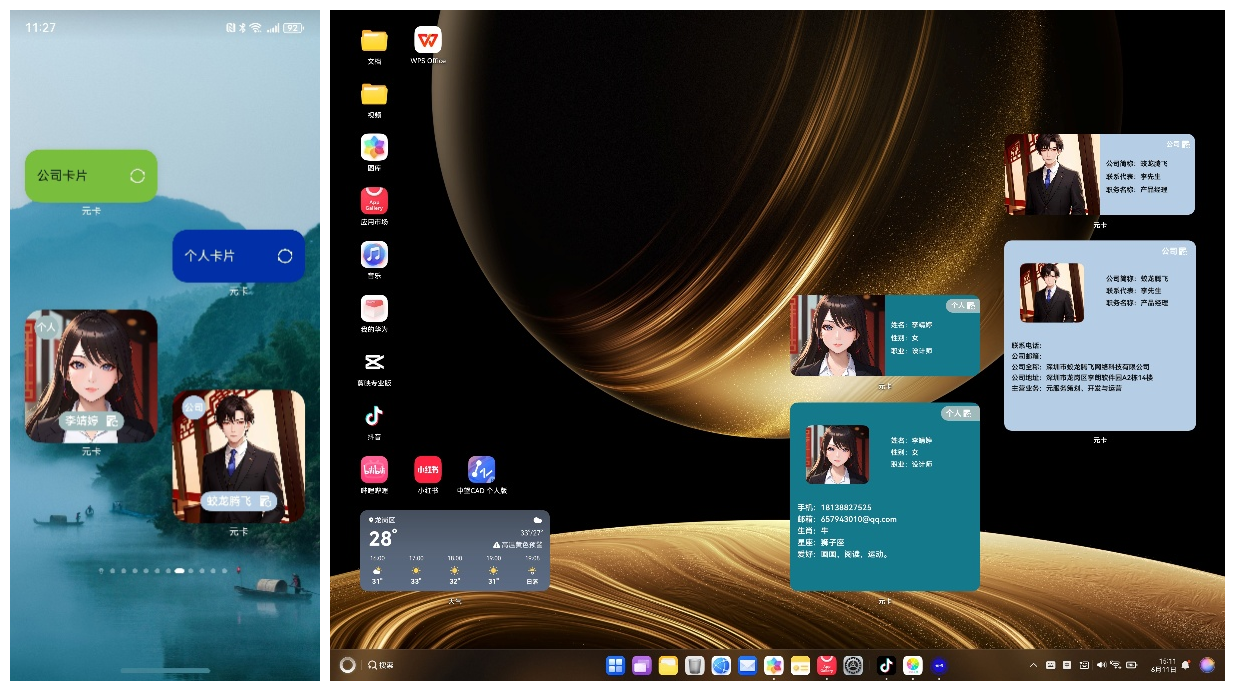The width and height of the screenshot is (1235, 691).
Task: Tap the QR code icon beside the phone's 蛟龙腾飞 label
Action: [265, 501]
